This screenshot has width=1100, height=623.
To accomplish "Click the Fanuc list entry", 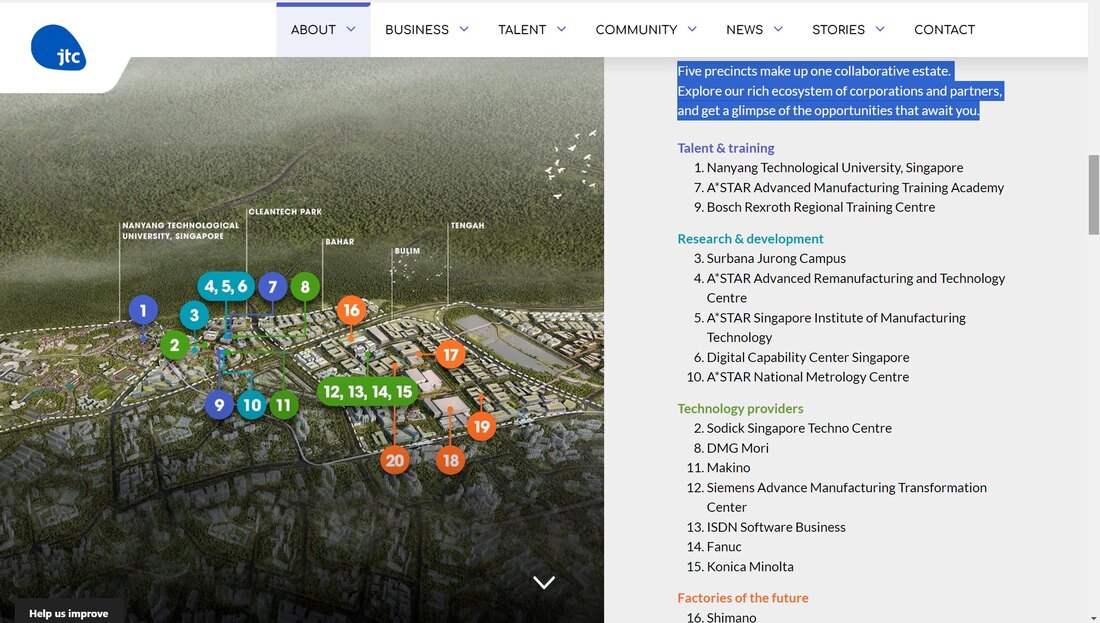I will [x=724, y=547].
